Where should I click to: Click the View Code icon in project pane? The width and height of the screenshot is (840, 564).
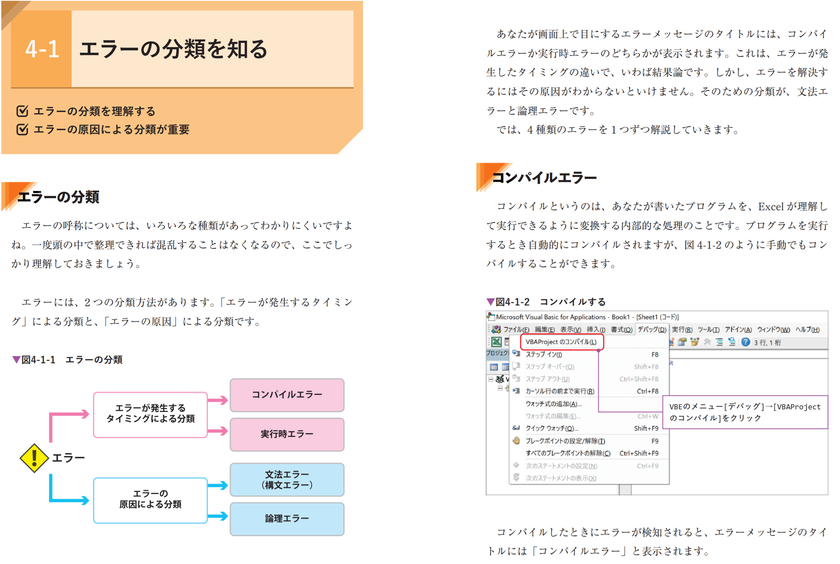494,367
